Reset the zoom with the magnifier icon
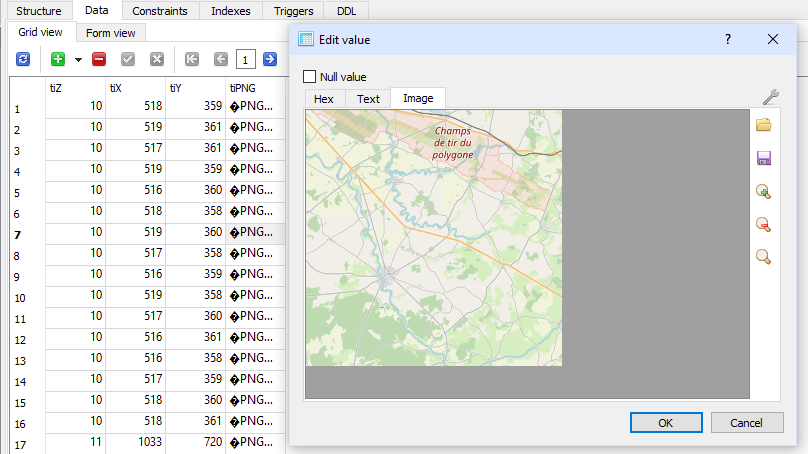This screenshot has width=808, height=454. point(763,257)
